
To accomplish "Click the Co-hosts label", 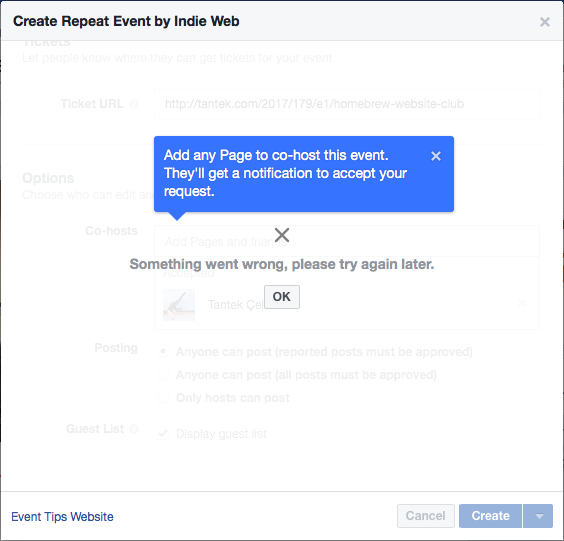I will click(x=111, y=231).
